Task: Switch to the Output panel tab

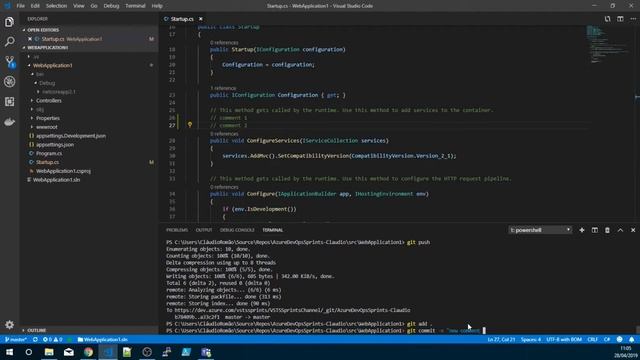Action: (204, 230)
